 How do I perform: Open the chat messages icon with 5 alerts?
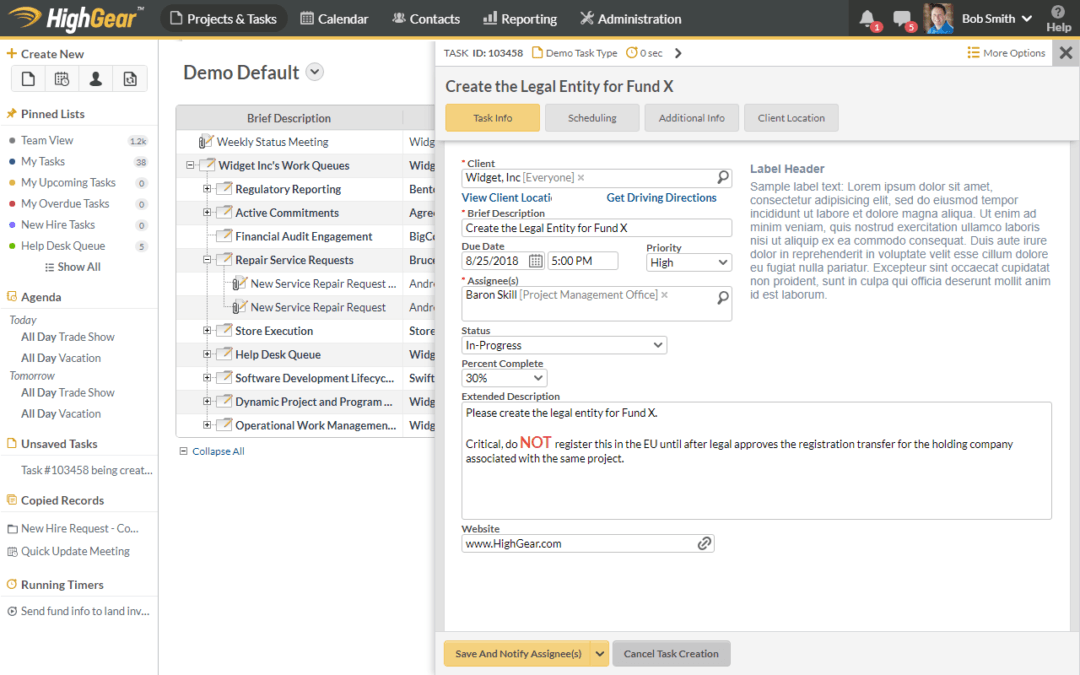(x=902, y=17)
